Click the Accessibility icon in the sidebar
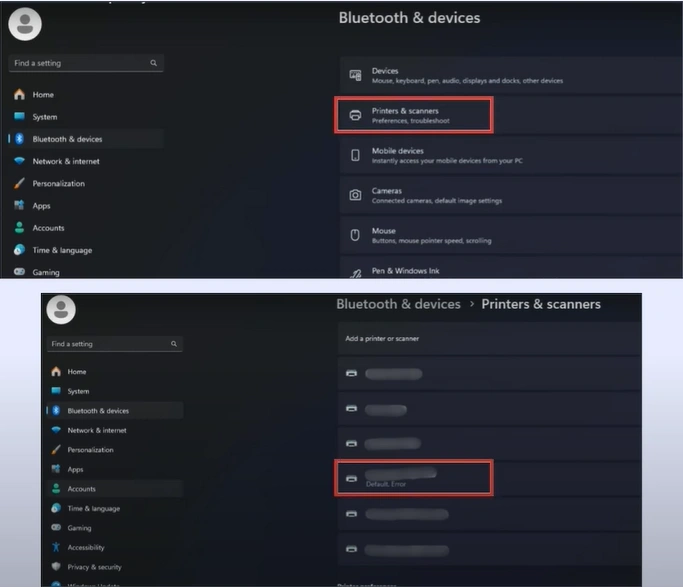 click(56, 547)
